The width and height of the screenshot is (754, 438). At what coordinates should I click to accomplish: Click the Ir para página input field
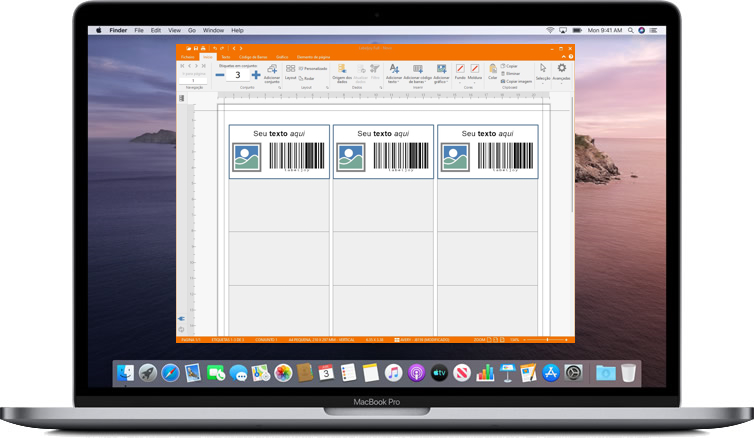tap(193, 80)
